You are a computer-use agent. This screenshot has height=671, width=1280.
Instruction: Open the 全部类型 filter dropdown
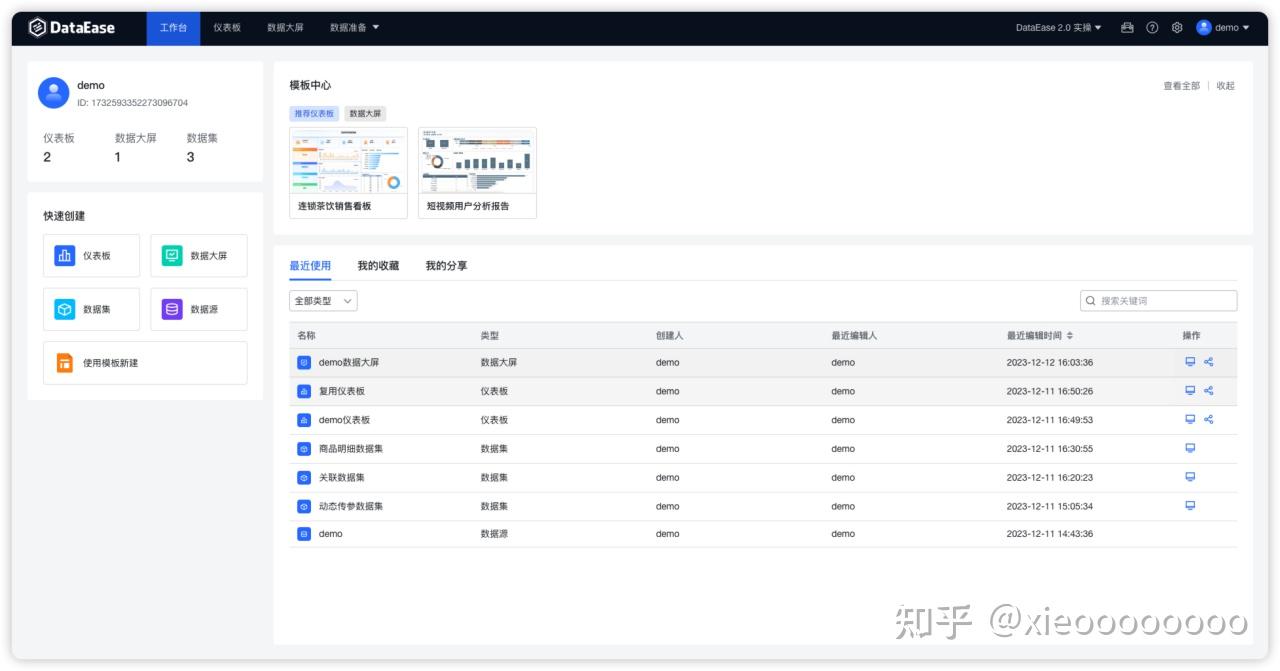[323, 301]
